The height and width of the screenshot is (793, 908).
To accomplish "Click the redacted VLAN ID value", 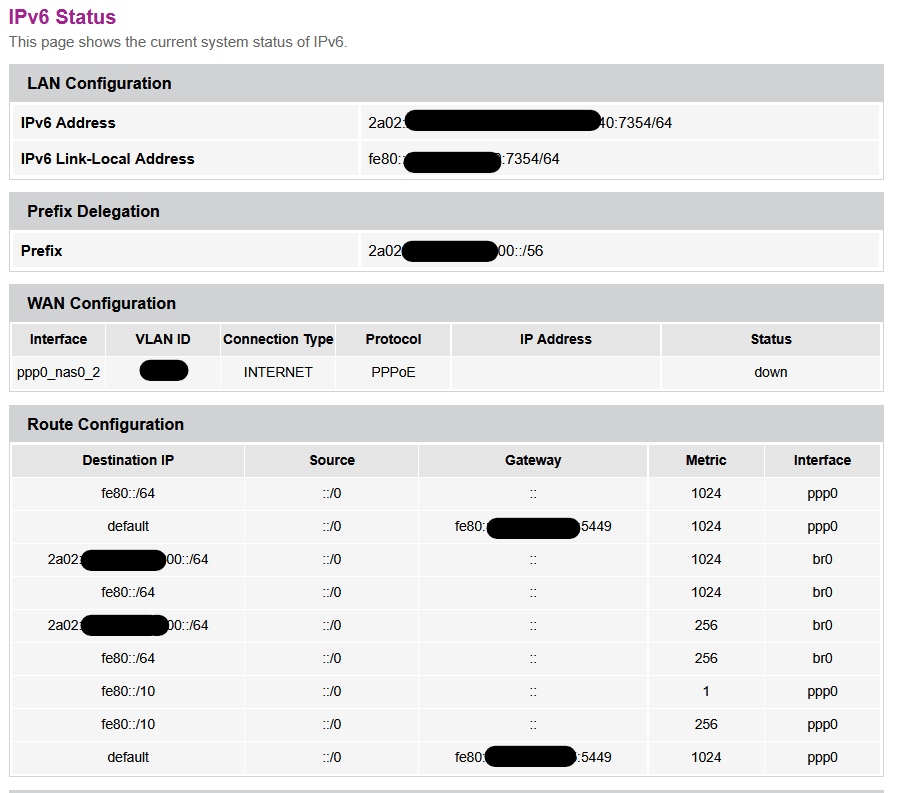I will [x=164, y=371].
